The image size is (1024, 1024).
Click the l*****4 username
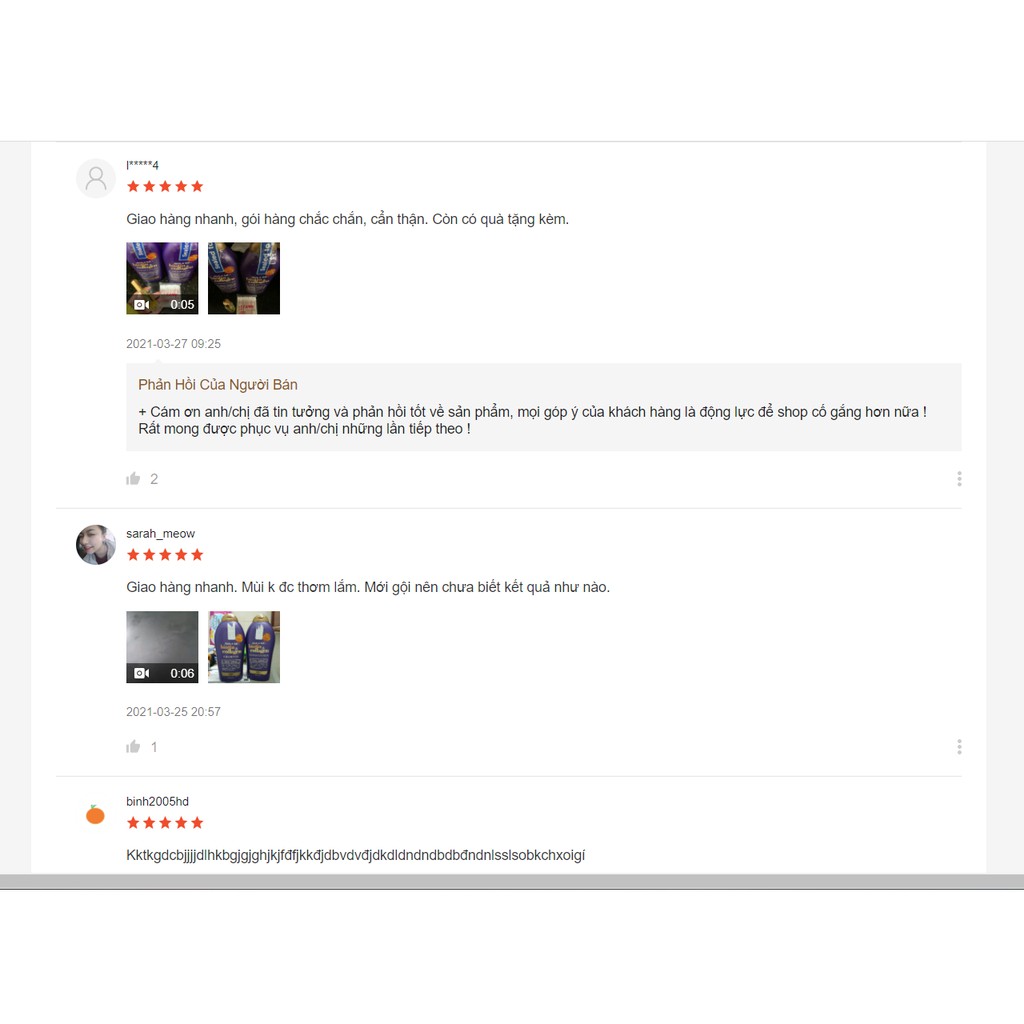click(x=142, y=165)
